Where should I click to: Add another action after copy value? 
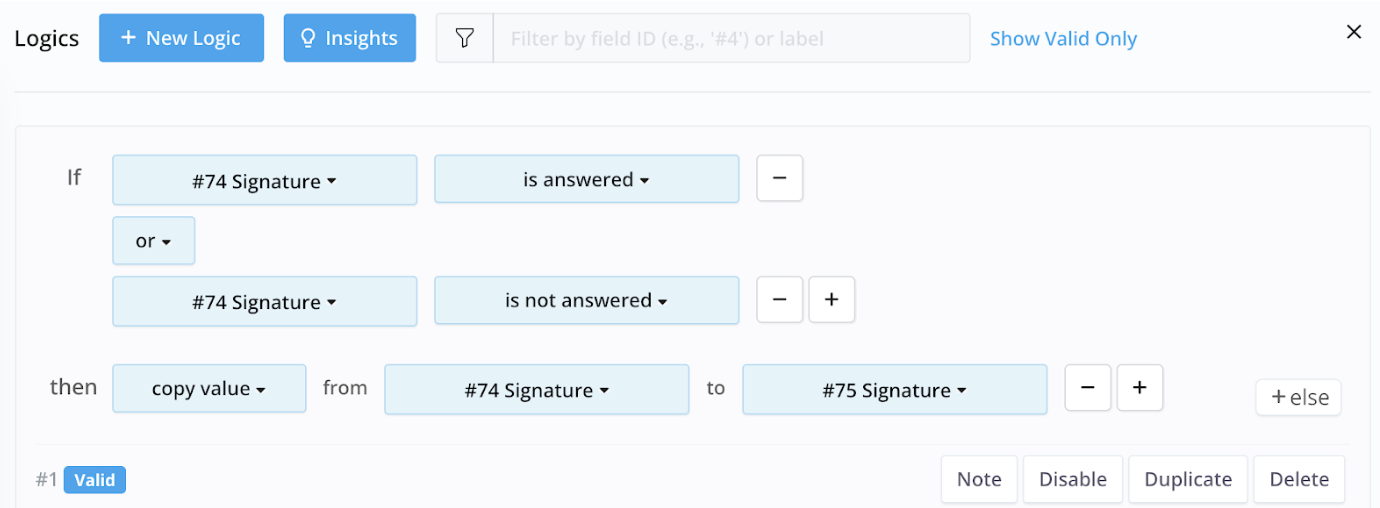(1140, 388)
